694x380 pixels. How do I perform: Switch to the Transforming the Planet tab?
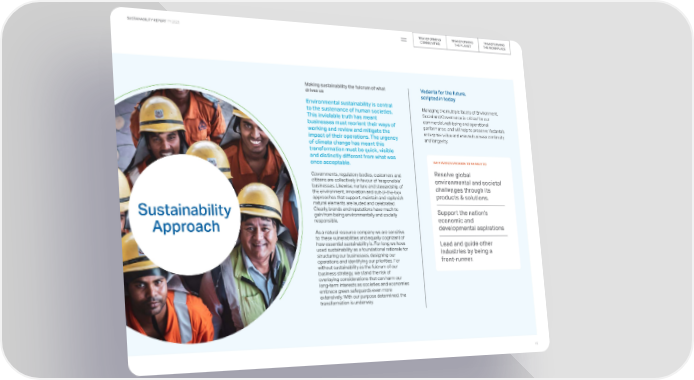click(x=463, y=44)
